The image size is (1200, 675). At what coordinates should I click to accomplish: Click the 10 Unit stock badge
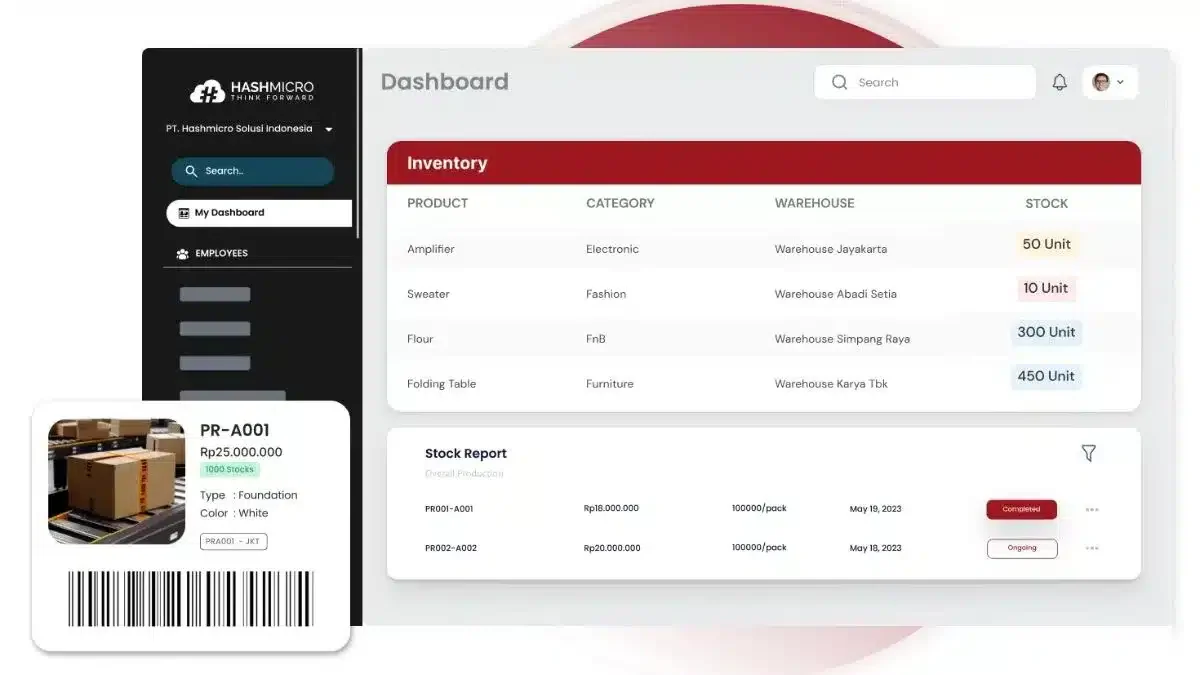coord(1046,288)
